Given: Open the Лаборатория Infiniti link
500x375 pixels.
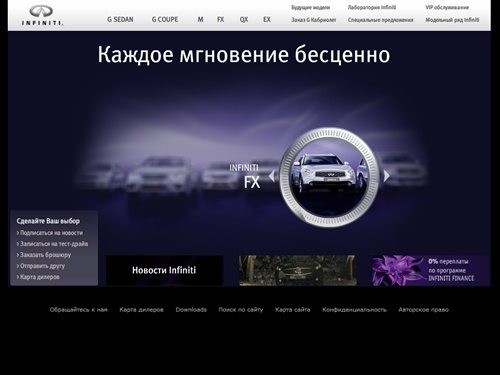Looking at the screenshot, I should coord(372,7).
